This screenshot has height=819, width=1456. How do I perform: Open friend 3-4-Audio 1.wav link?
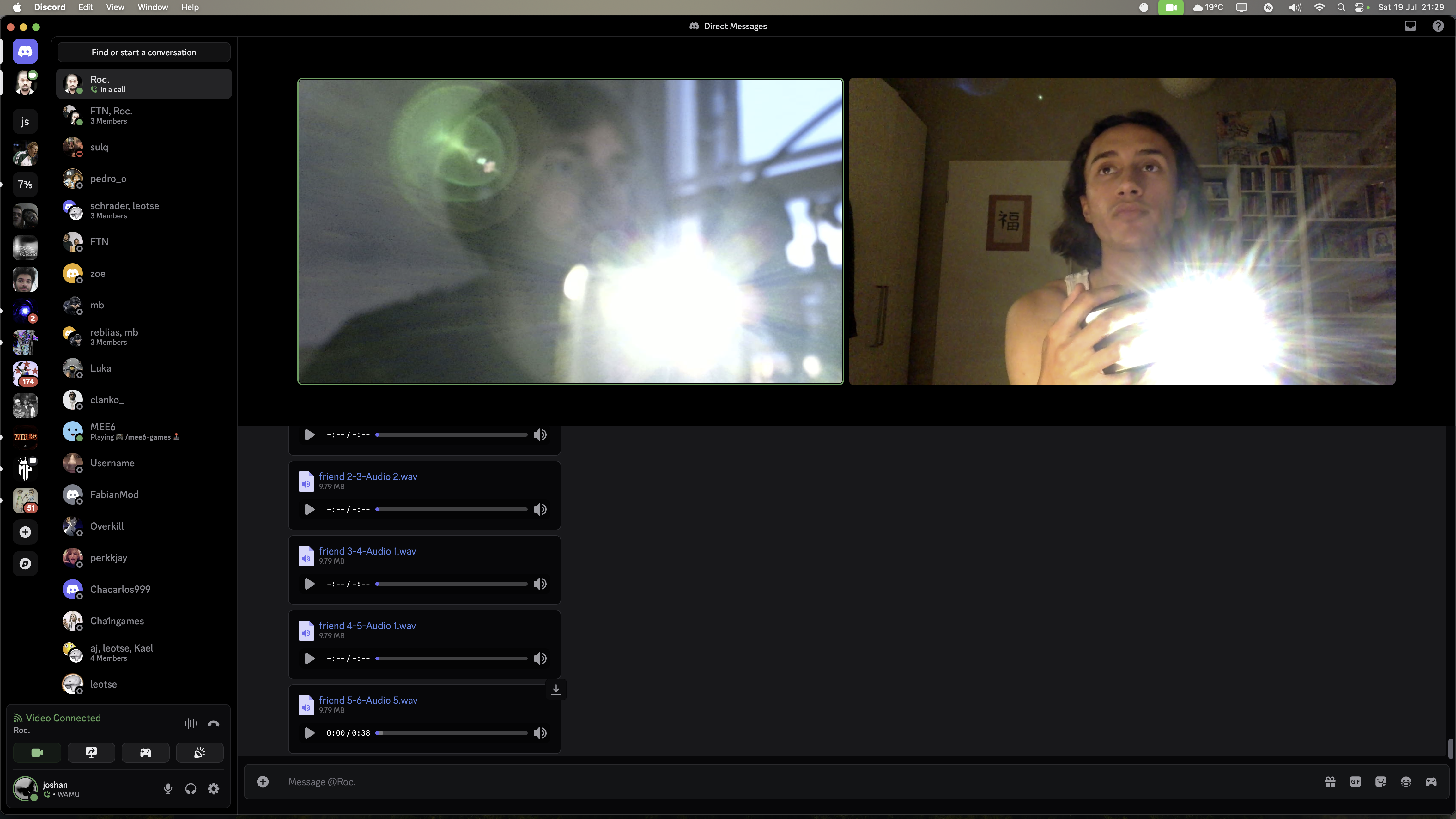pyautogui.click(x=367, y=551)
